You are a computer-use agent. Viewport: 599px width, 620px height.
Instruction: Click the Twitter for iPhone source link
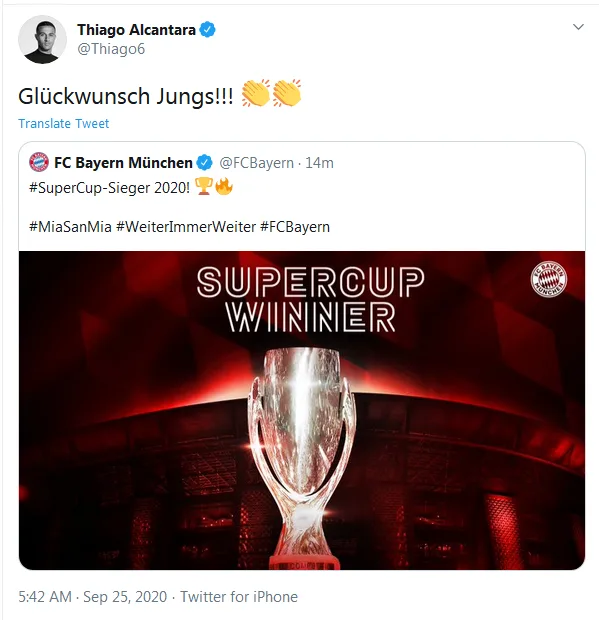239,597
